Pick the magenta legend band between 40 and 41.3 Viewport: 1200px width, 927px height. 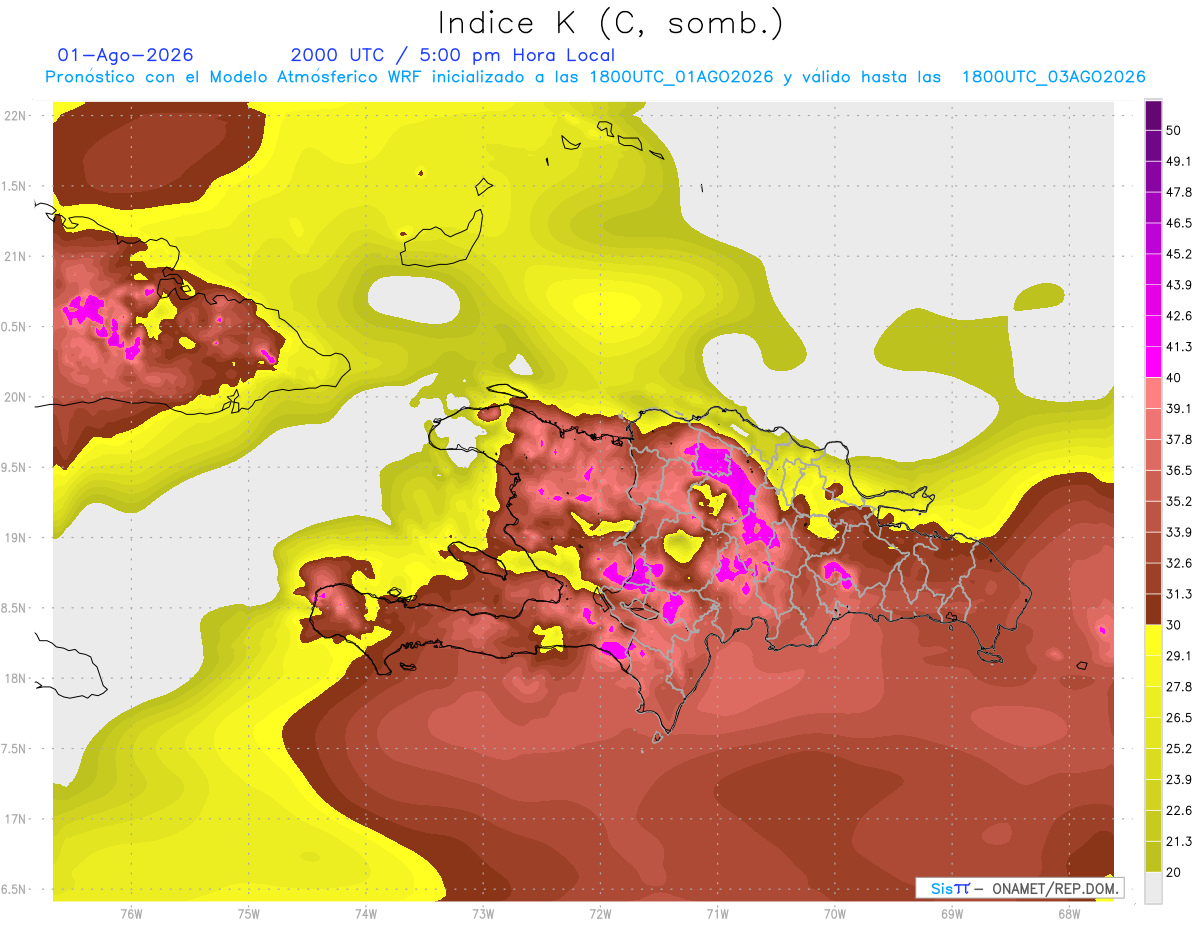click(x=1153, y=362)
